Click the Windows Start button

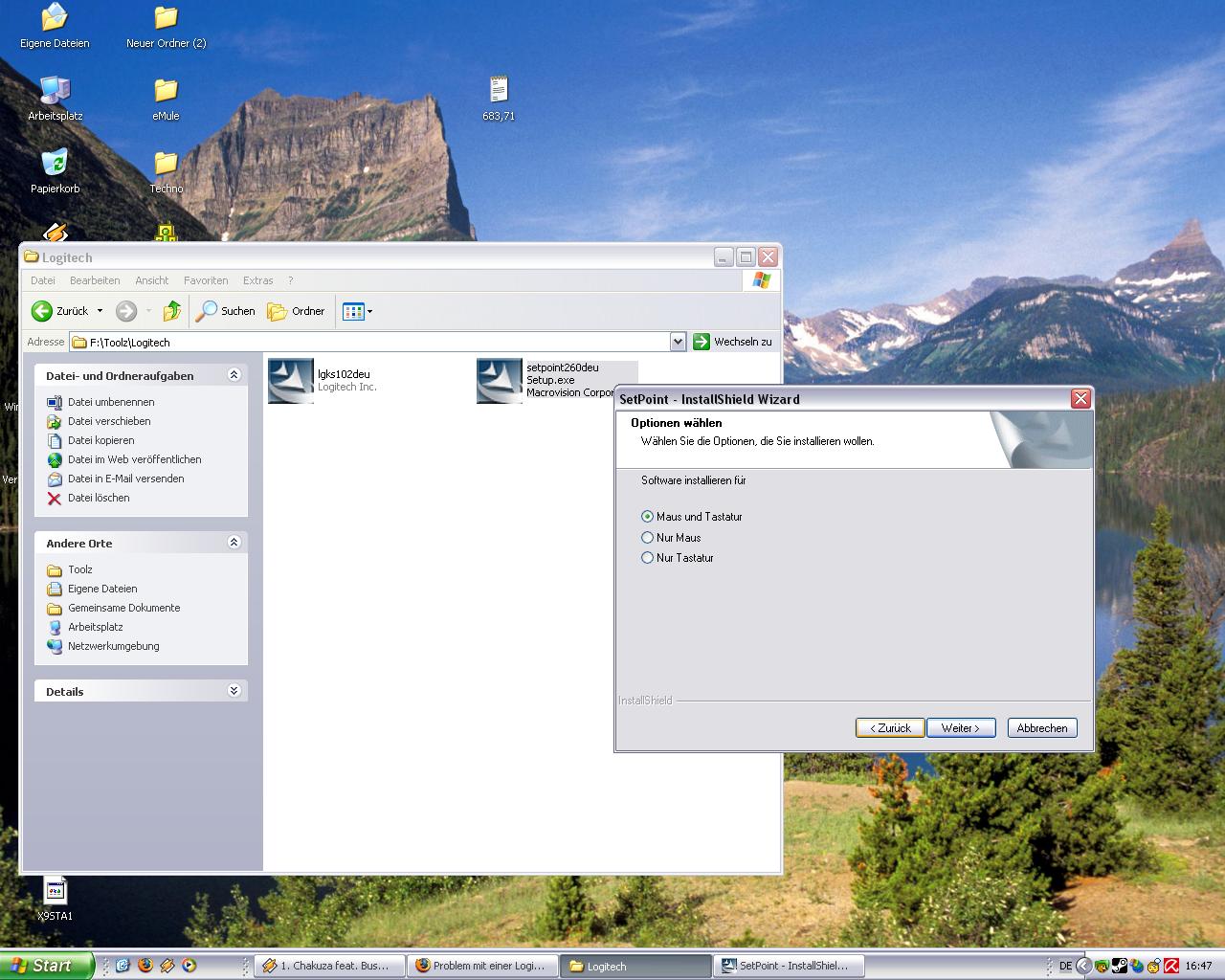[47, 966]
